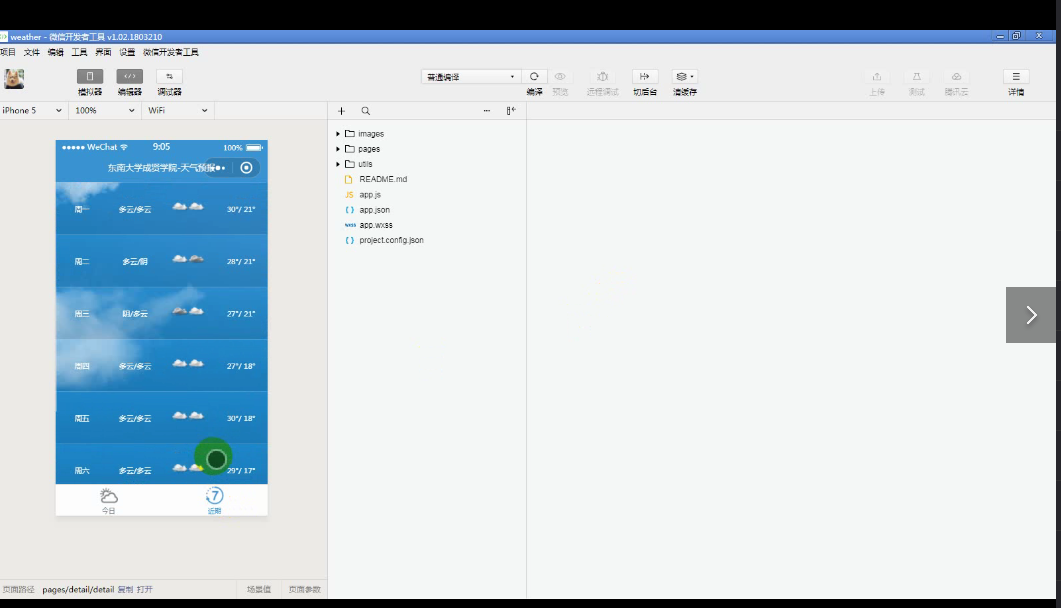1061x608 pixels.
Task: Click 复制 to copy the page path
Action: pos(125,590)
